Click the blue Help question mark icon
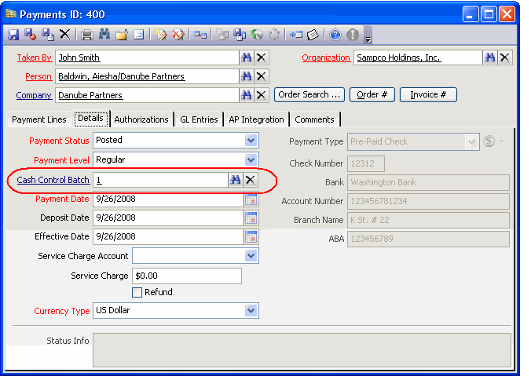Image resolution: width=529 pixels, height=382 pixels. tap(335, 34)
